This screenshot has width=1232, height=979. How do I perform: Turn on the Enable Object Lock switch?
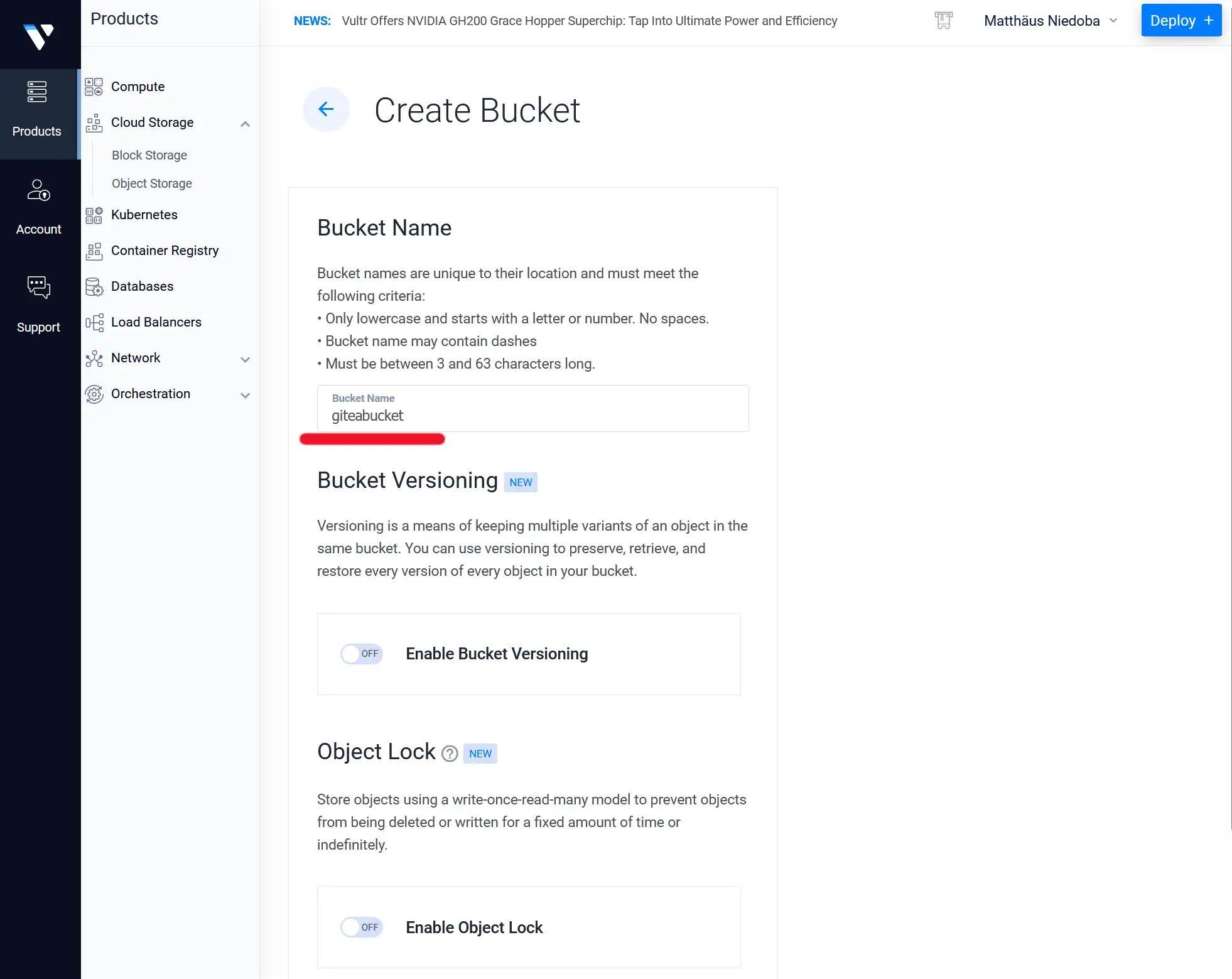(362, 928)
